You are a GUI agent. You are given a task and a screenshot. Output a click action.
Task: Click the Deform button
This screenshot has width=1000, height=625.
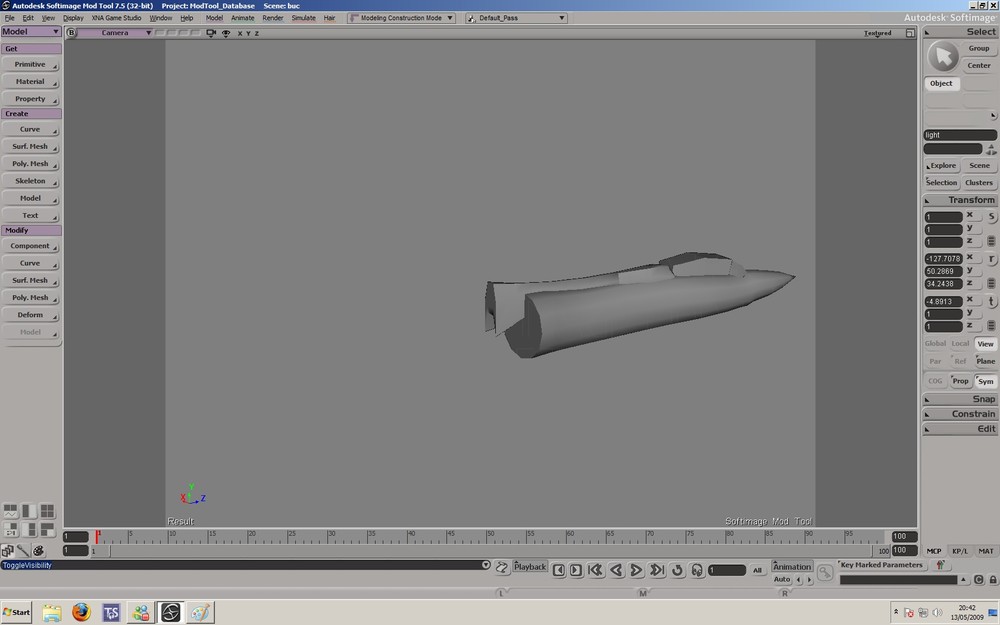30,315
